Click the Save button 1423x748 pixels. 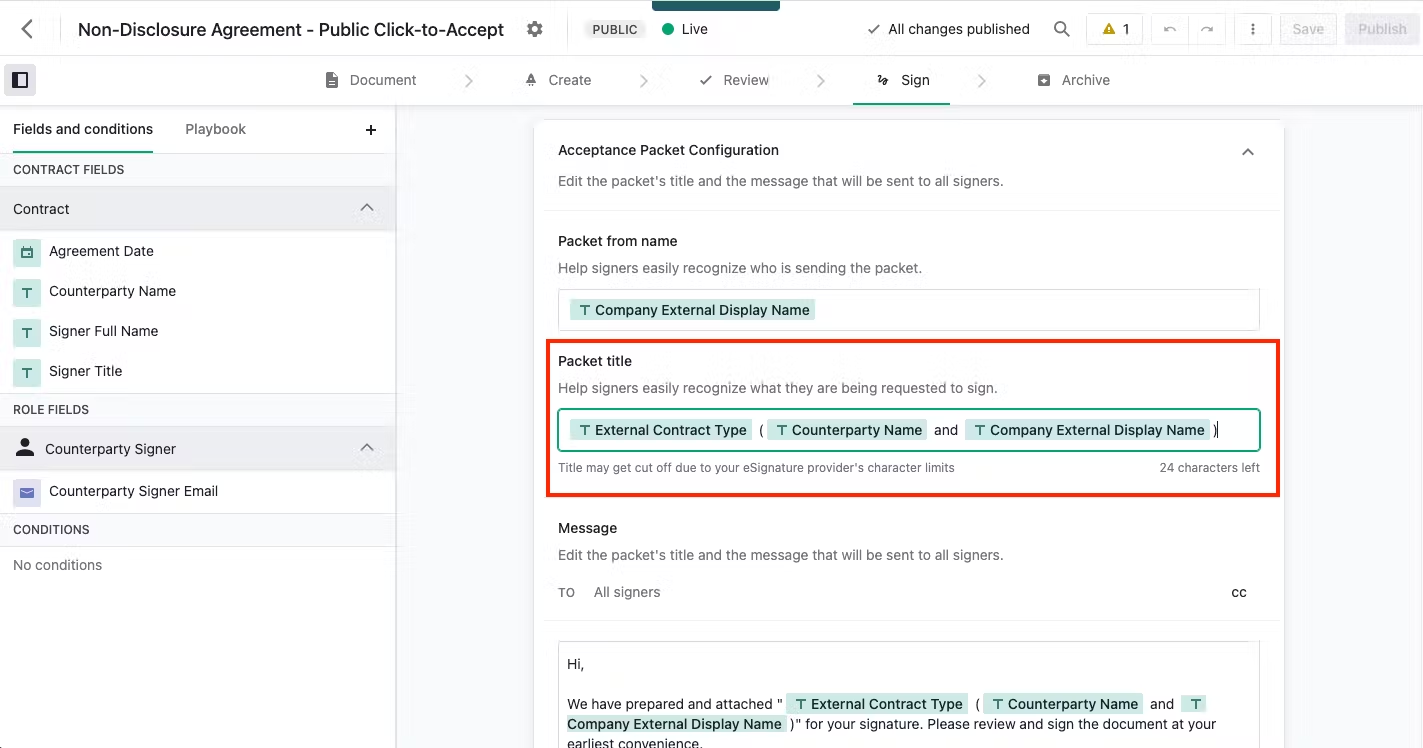1307,29
